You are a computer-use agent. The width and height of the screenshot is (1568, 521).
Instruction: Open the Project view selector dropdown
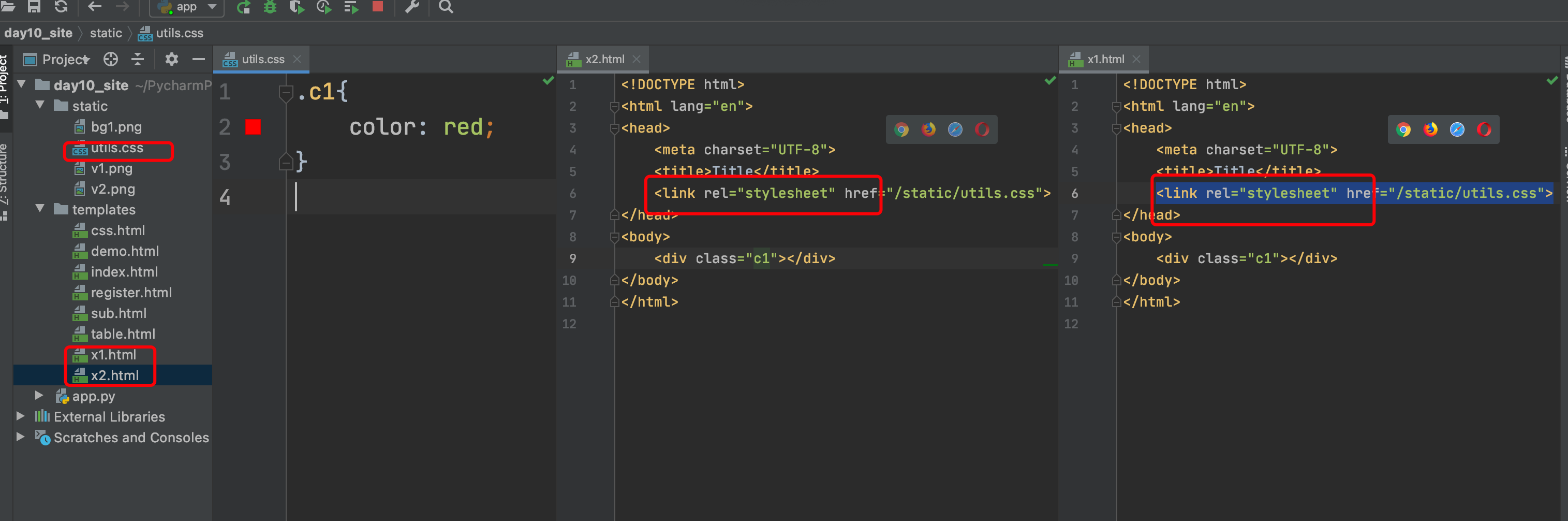click(x=65, y=59)
